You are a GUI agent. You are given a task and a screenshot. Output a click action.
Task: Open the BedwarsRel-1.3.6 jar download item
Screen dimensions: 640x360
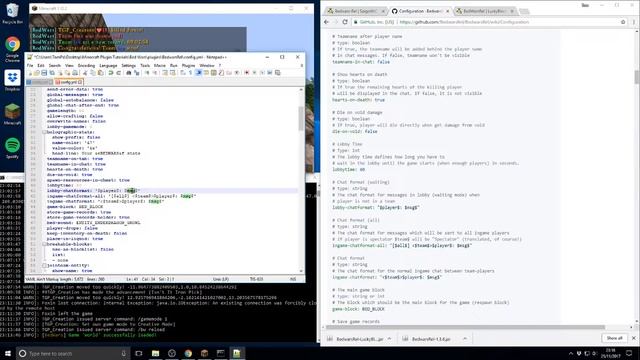[431, 339]
